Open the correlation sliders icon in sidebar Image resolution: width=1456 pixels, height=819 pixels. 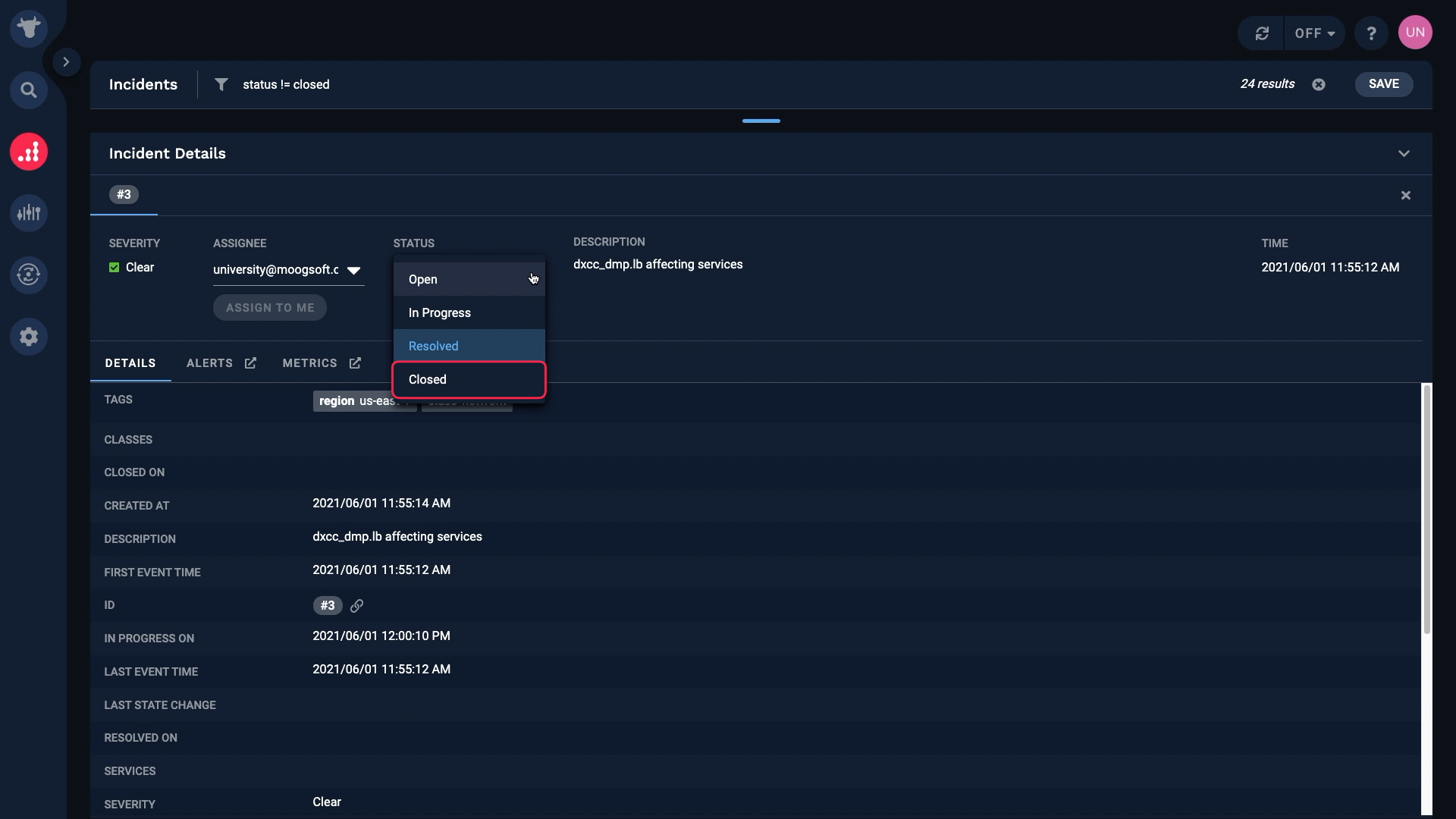tap(29, 213)
